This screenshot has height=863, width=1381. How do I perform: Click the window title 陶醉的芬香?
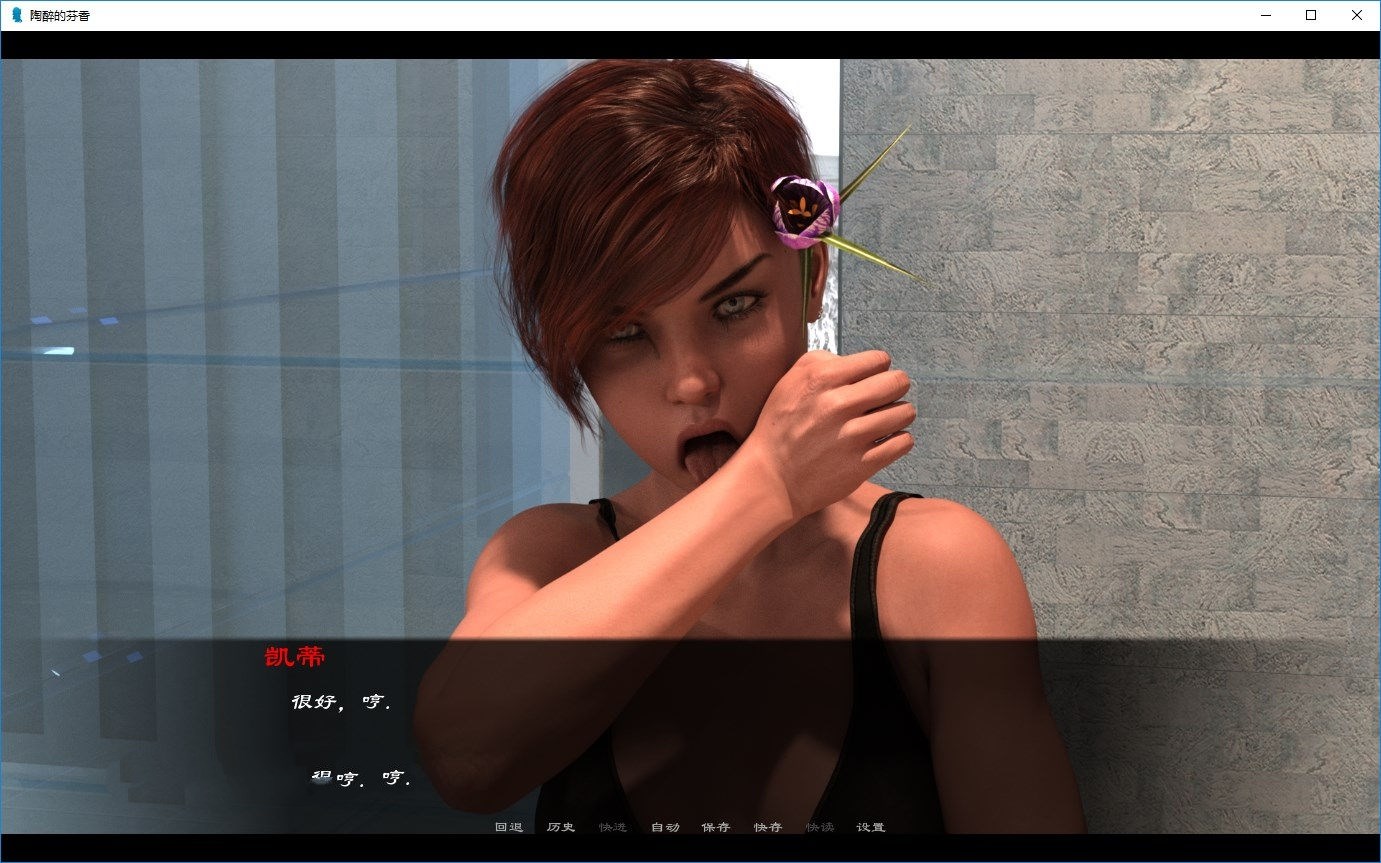(x=59, y=16)
